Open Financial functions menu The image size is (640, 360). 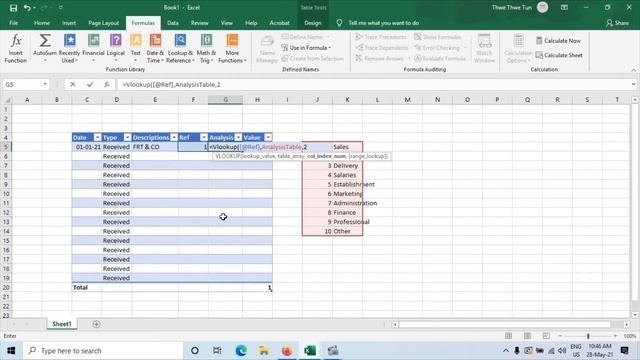tap(93, 49)
